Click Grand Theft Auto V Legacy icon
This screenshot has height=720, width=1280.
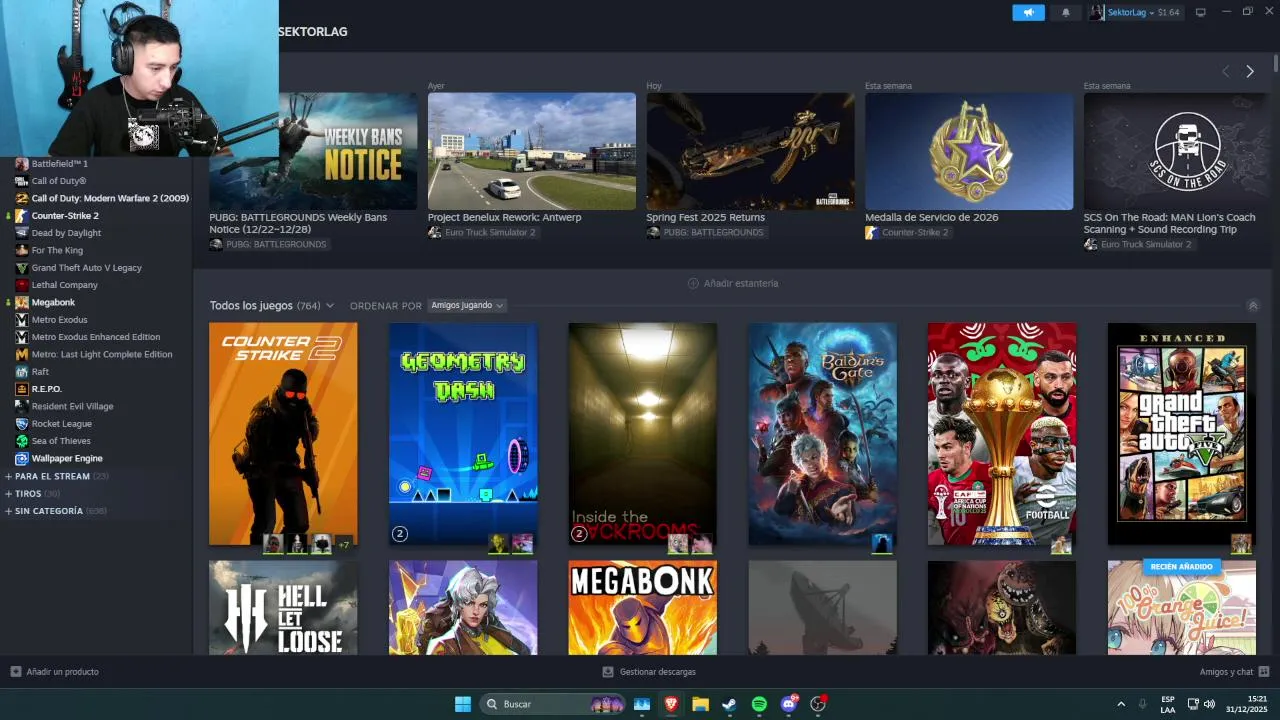coord(21,268)
